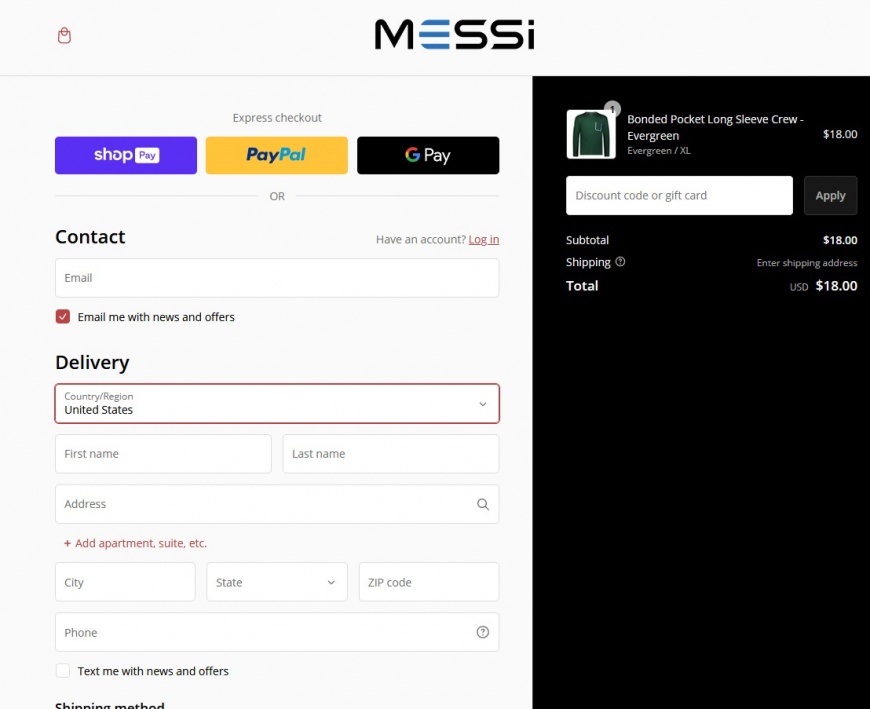Select the Total amount USD $18.00

823,286
